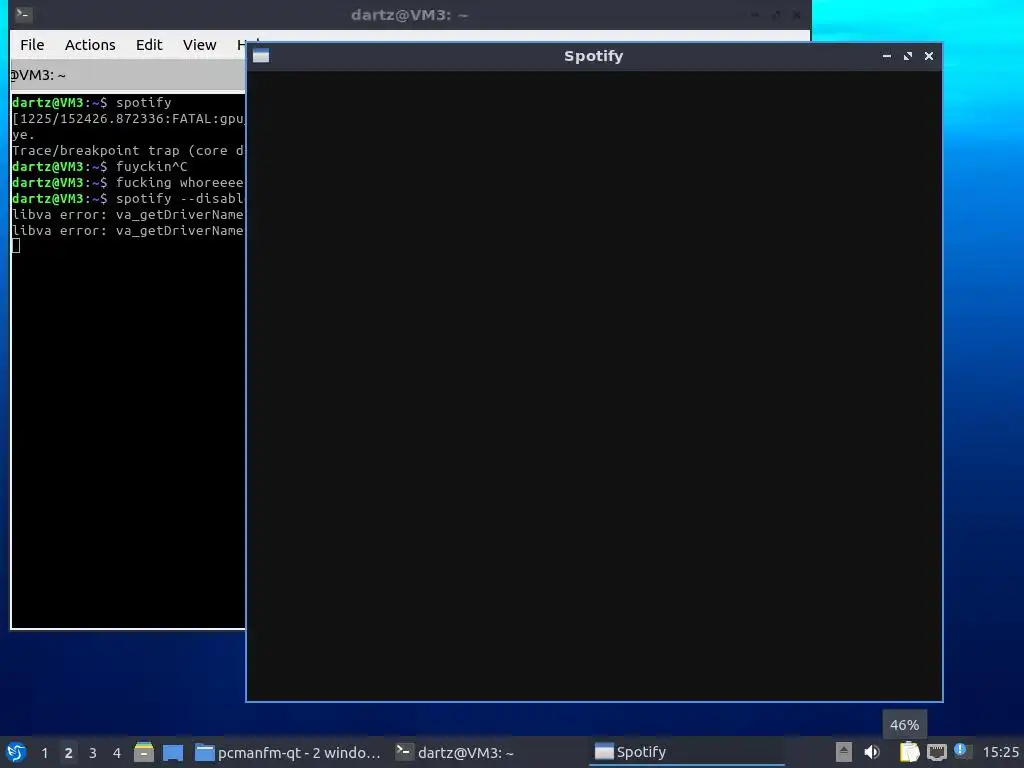Screen dimensions: 1024x768
Task: Click the clipboard manager tray icon
Action: click(x=909, y=752)
